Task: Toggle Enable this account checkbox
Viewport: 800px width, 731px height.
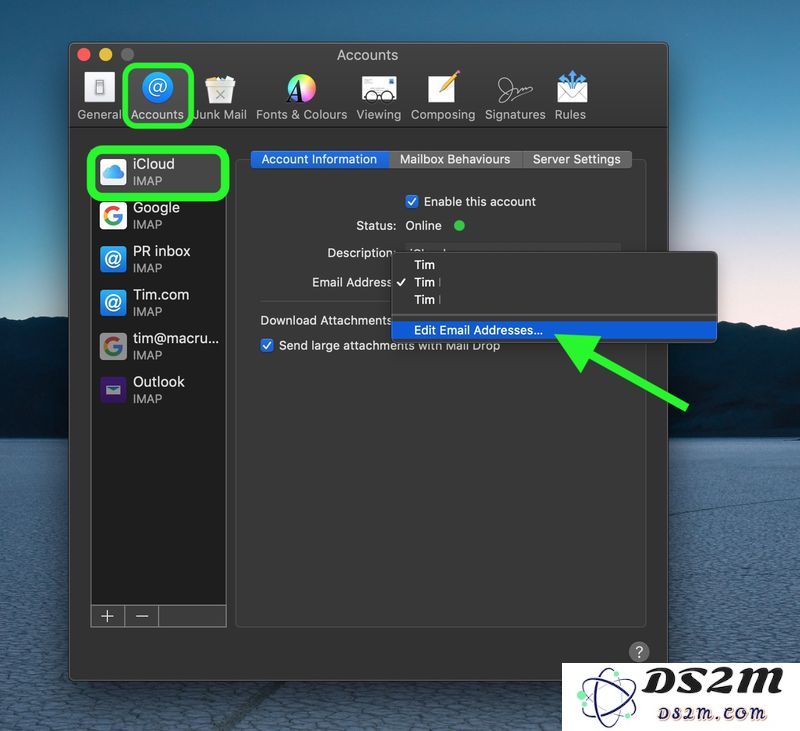Action: [x=412, y=201]
